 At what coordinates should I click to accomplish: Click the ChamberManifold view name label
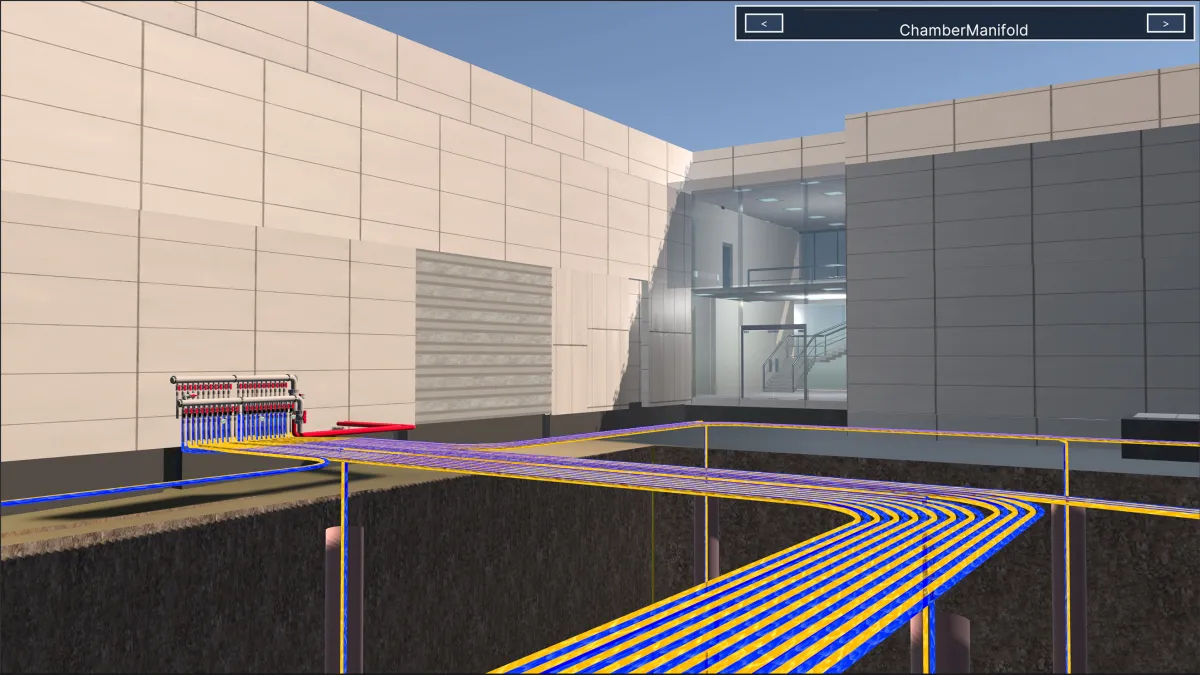pos(963,30)
